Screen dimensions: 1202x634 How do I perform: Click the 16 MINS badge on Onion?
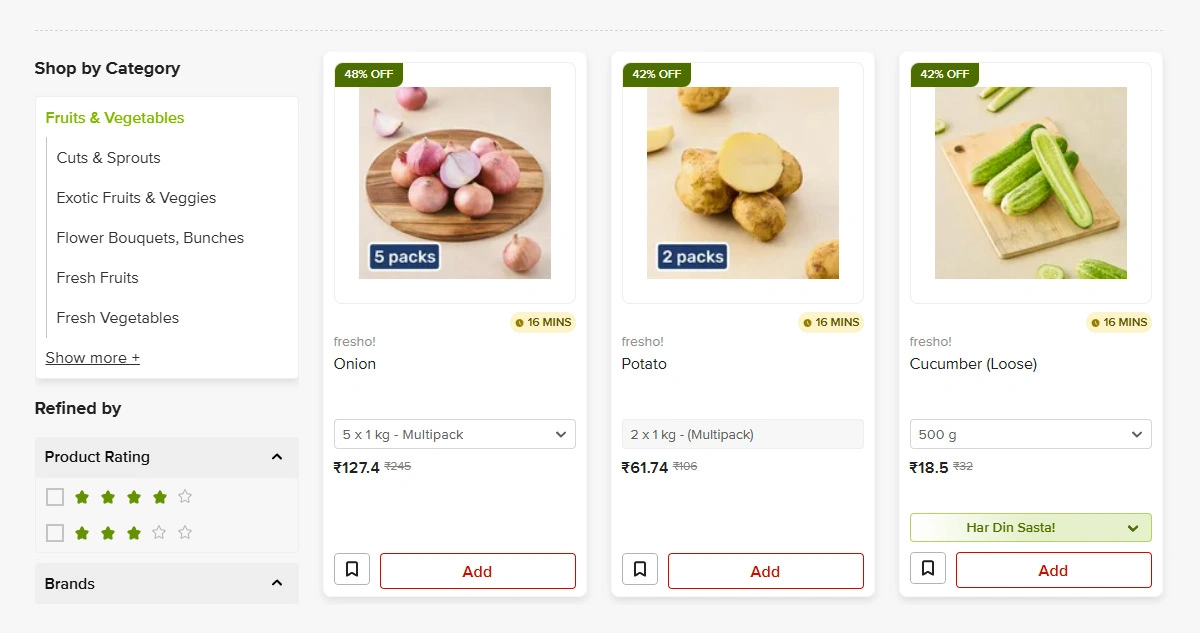click(542, 322)
